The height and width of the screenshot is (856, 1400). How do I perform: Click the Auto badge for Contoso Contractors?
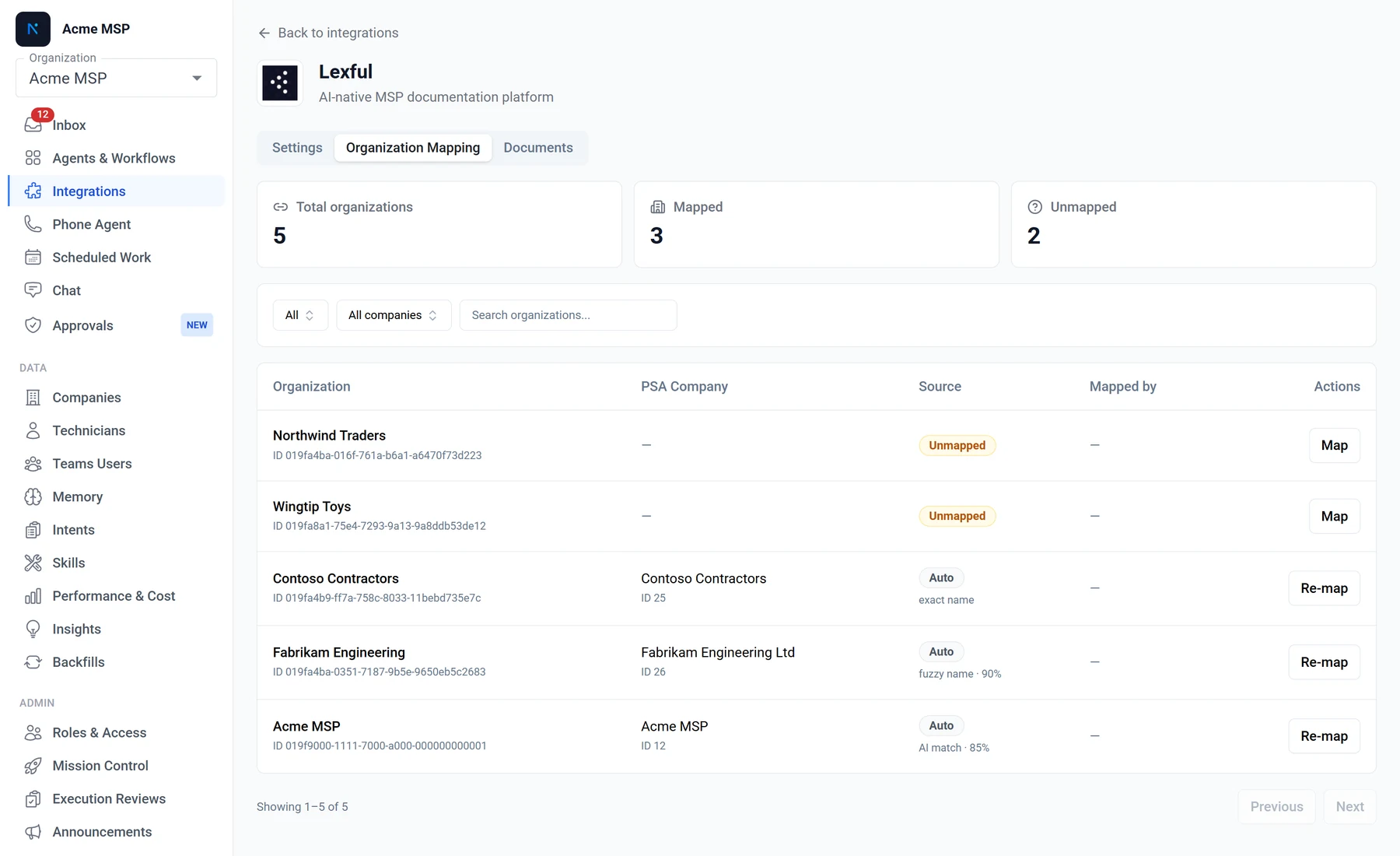[941, 577]
